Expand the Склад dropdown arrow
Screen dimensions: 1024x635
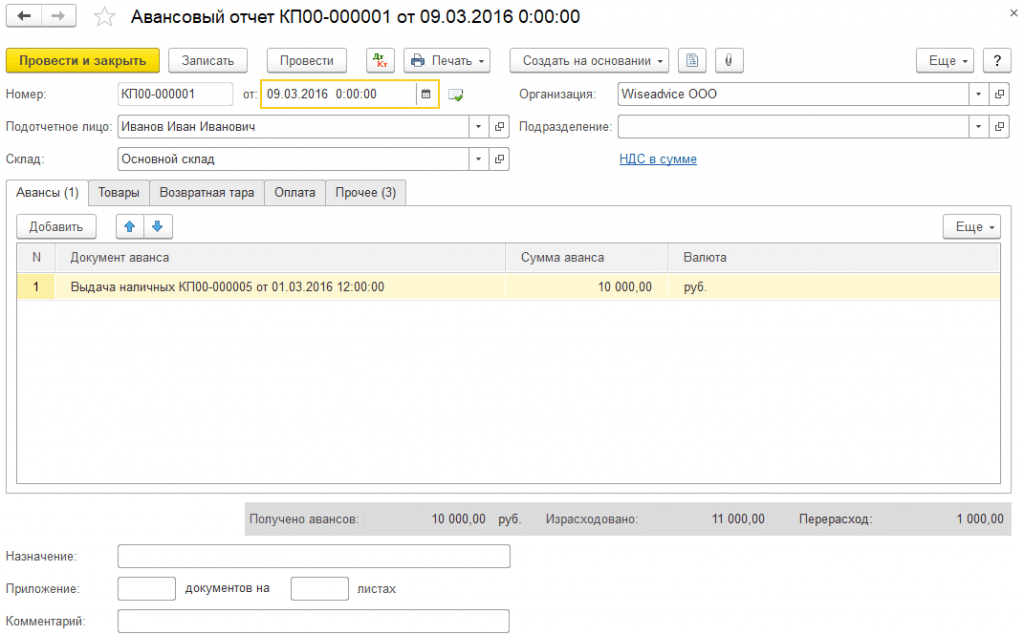point(478,159)
